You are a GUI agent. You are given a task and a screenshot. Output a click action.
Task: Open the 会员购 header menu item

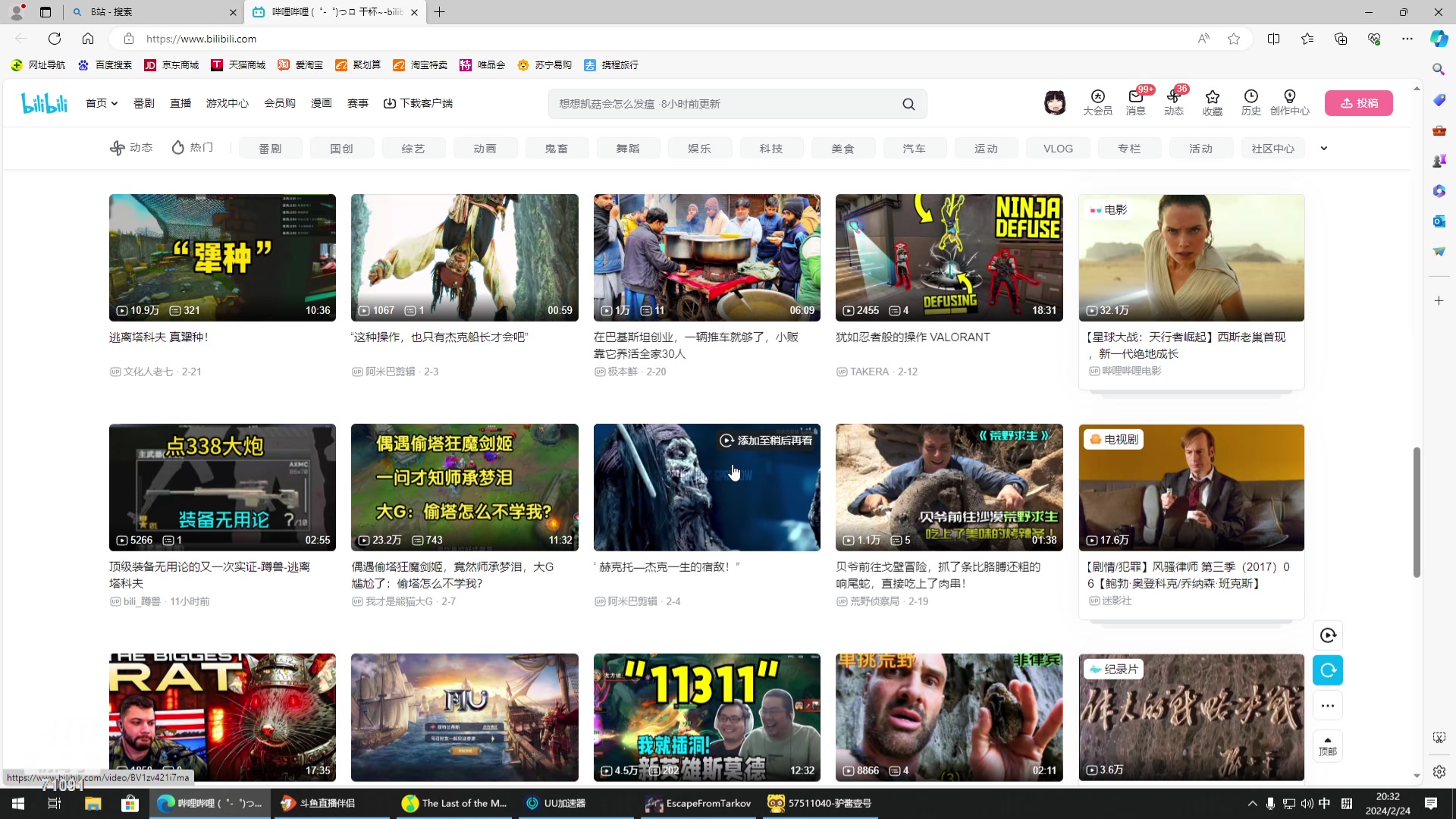(x=280, y=103)
